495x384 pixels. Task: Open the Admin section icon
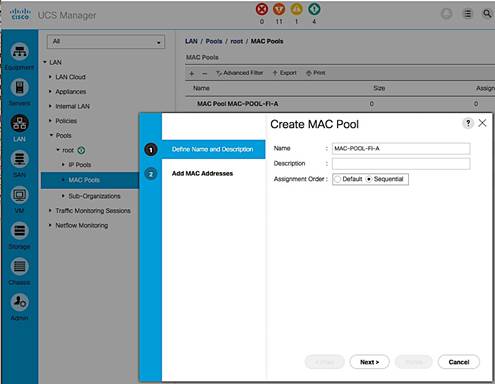click(20, 302)
